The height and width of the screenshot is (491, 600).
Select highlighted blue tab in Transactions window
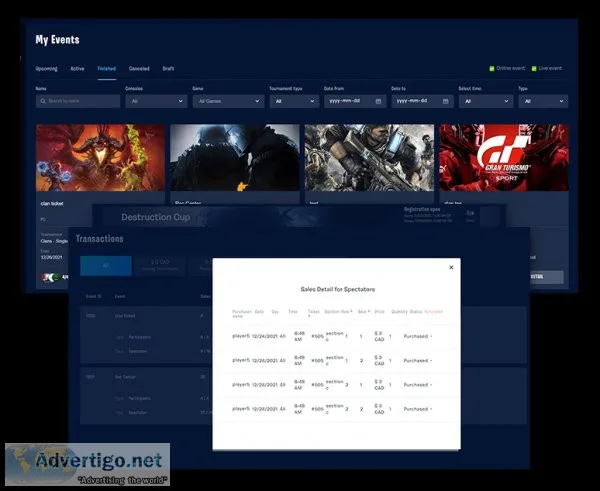pyautogui.click(x=106, y=266)
